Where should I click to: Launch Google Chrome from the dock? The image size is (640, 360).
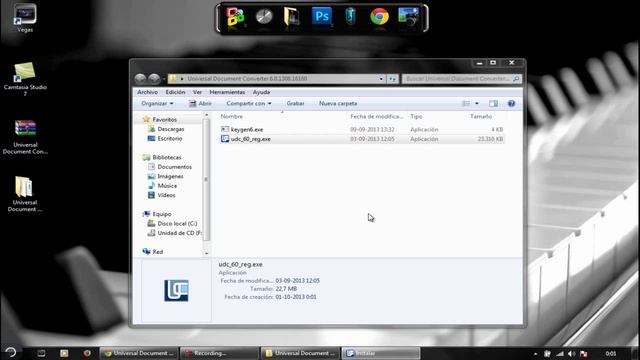[379, 17]
